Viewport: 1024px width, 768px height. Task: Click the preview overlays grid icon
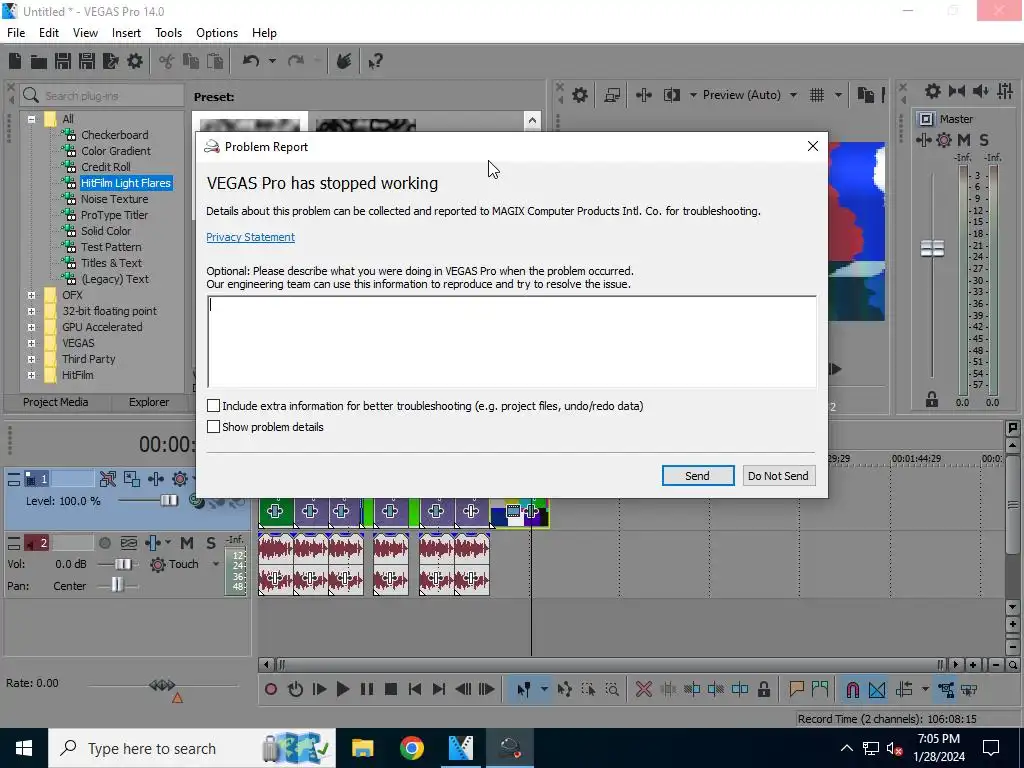817,95
